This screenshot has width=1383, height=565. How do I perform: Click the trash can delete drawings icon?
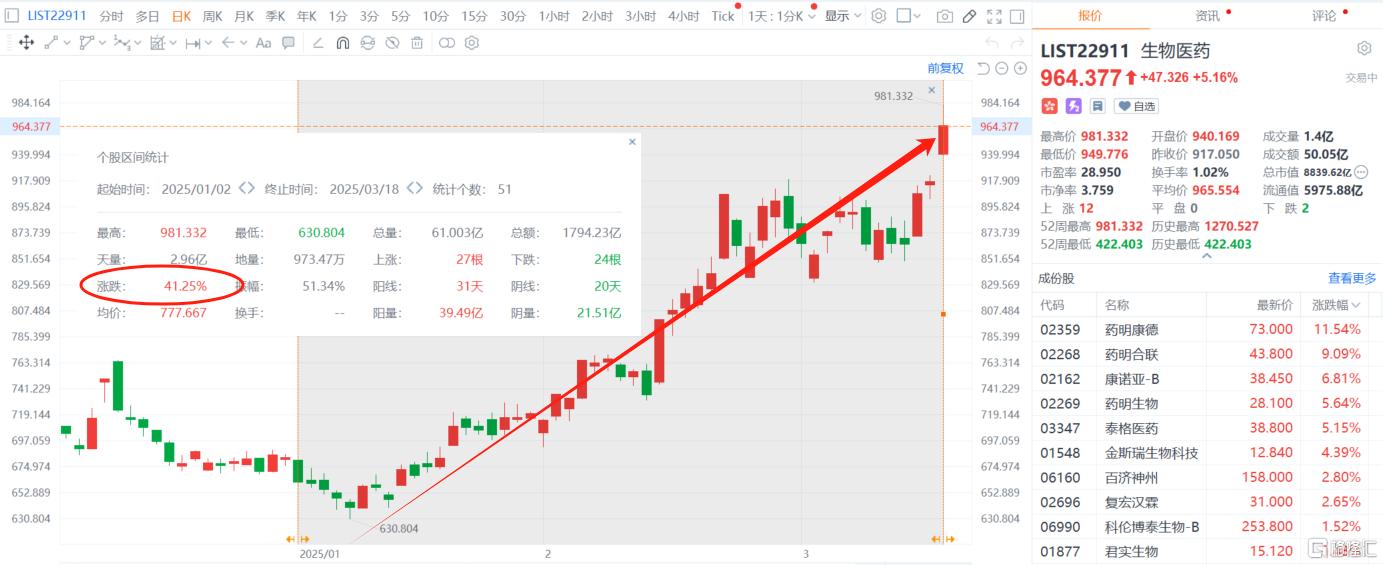pos(417,43)
